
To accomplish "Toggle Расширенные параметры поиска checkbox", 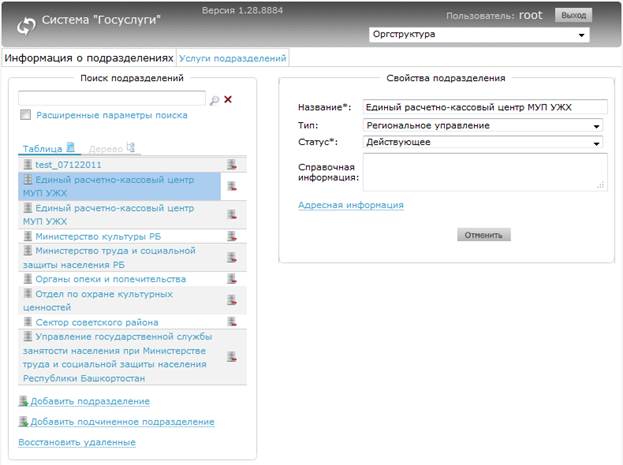I will 25,115.
